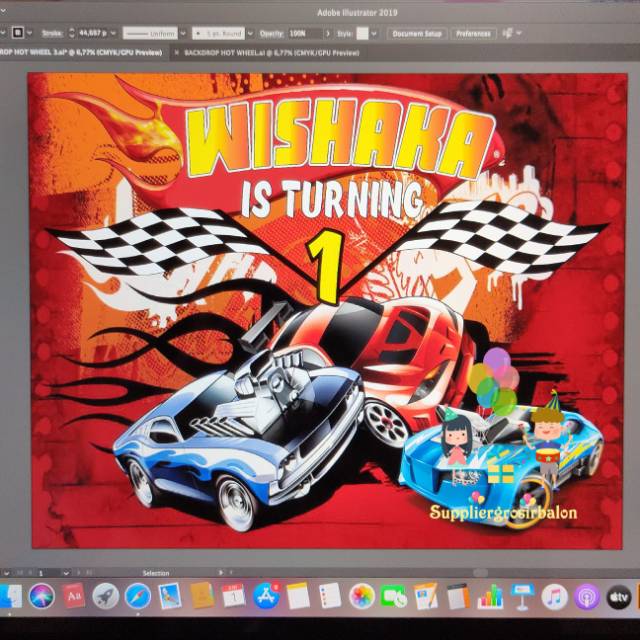Open the Numbers bar chart app in dock
The width and height of the screenshot is (640, 640).
click(490, 596)
